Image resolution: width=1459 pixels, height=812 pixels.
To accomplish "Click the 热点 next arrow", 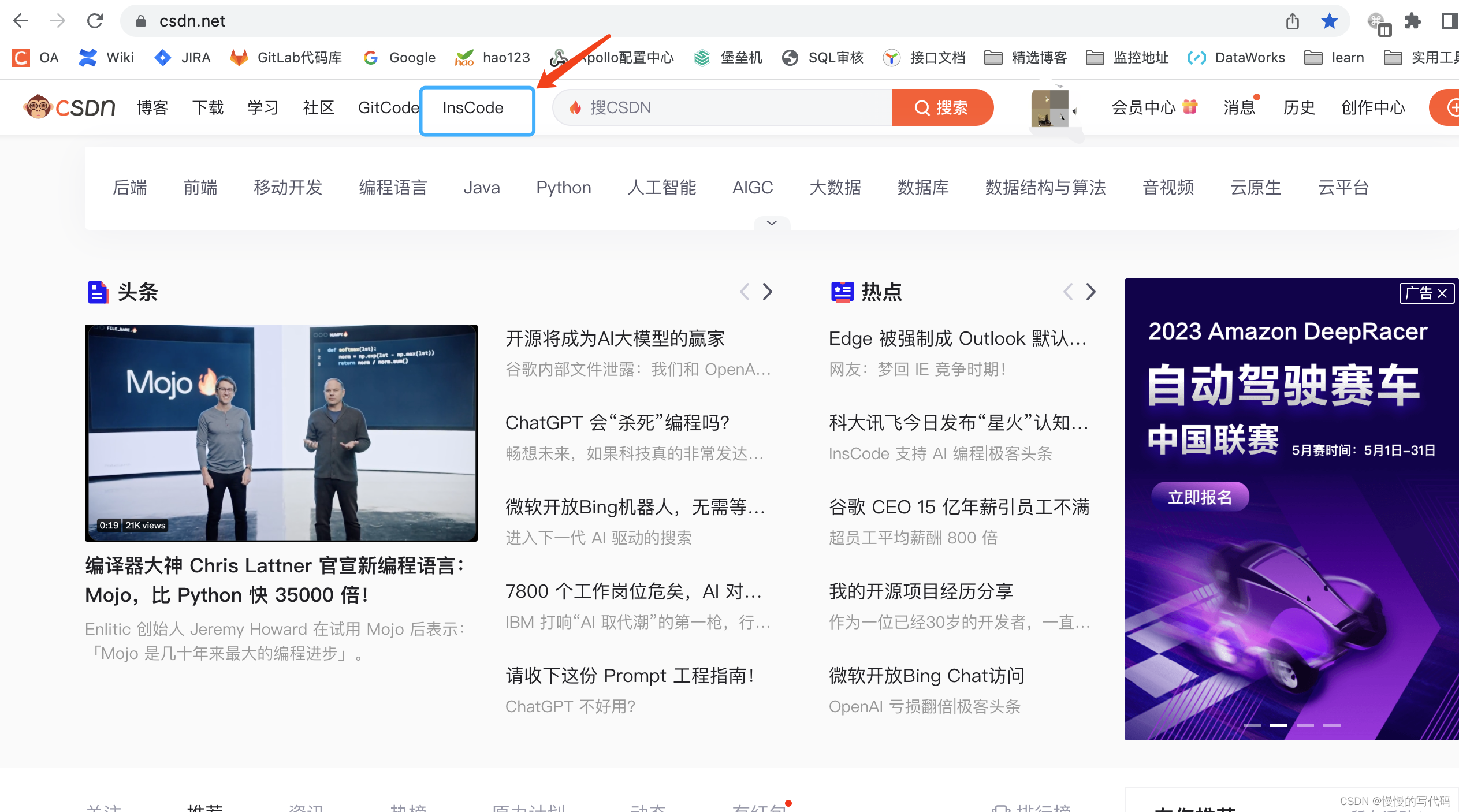I will click(x=1090, y=292).
